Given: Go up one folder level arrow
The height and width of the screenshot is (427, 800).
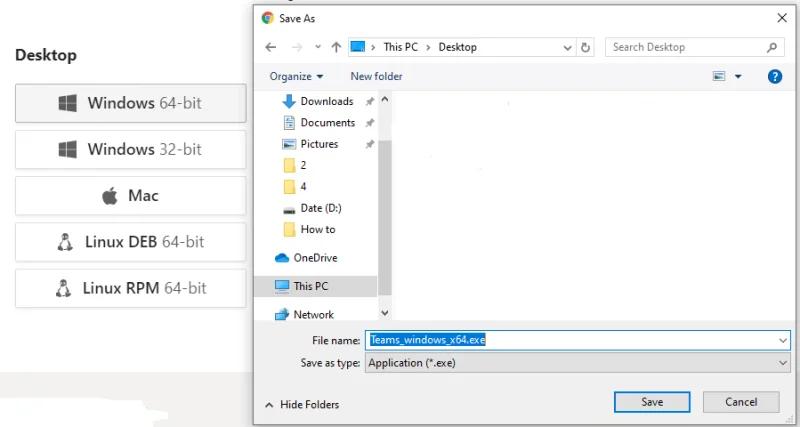Looking at the screenshot, I should (336, 47).
